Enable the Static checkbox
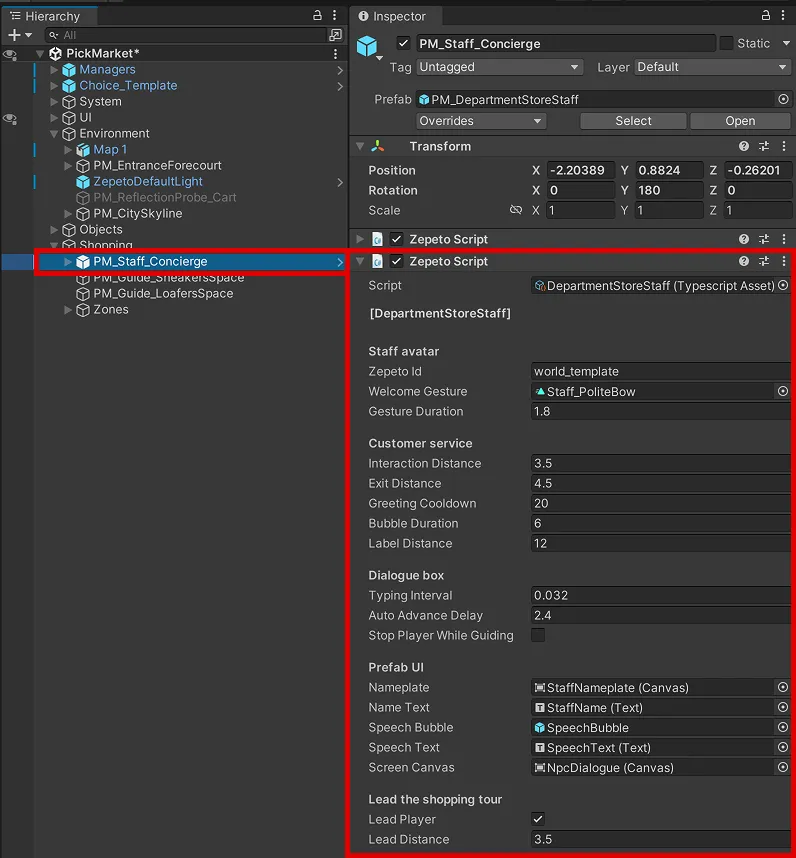Viewport: 796px width, 858px height. (726, 43)
